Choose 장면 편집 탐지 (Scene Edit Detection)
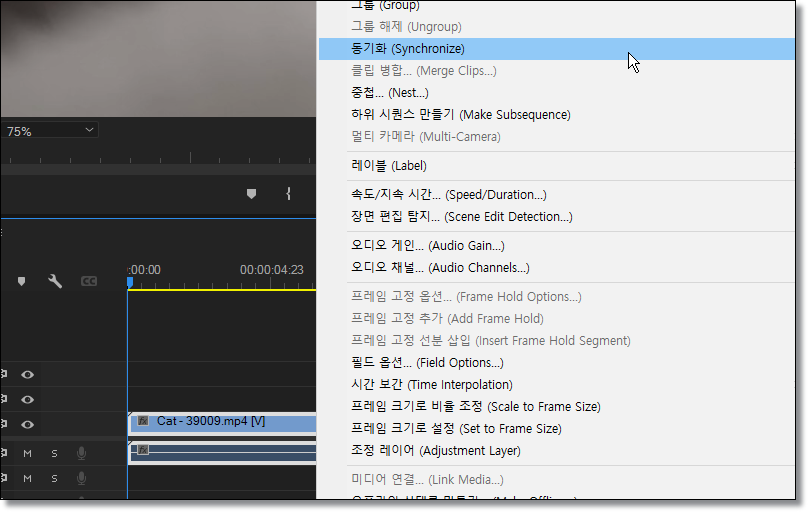 (557, 216)
